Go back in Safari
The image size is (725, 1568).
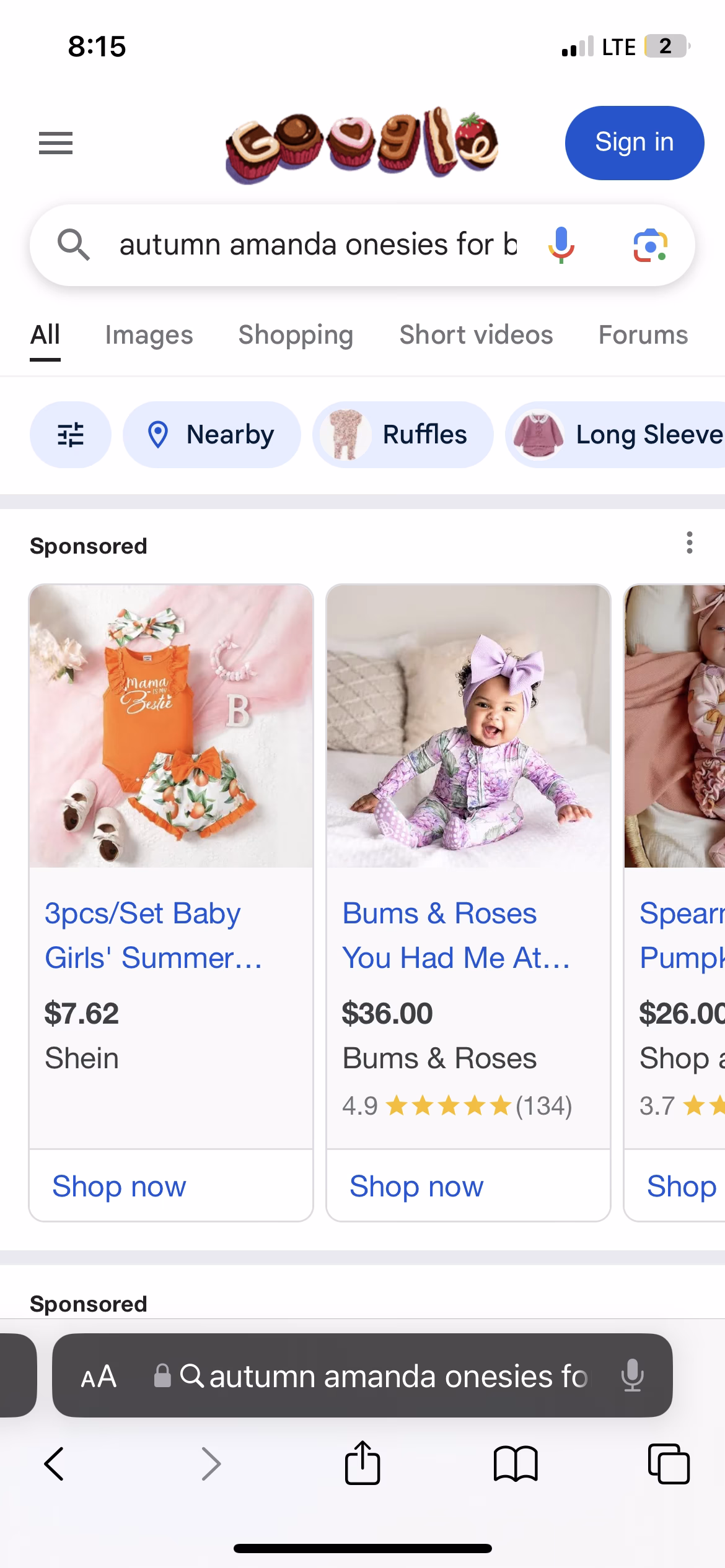55,1463
